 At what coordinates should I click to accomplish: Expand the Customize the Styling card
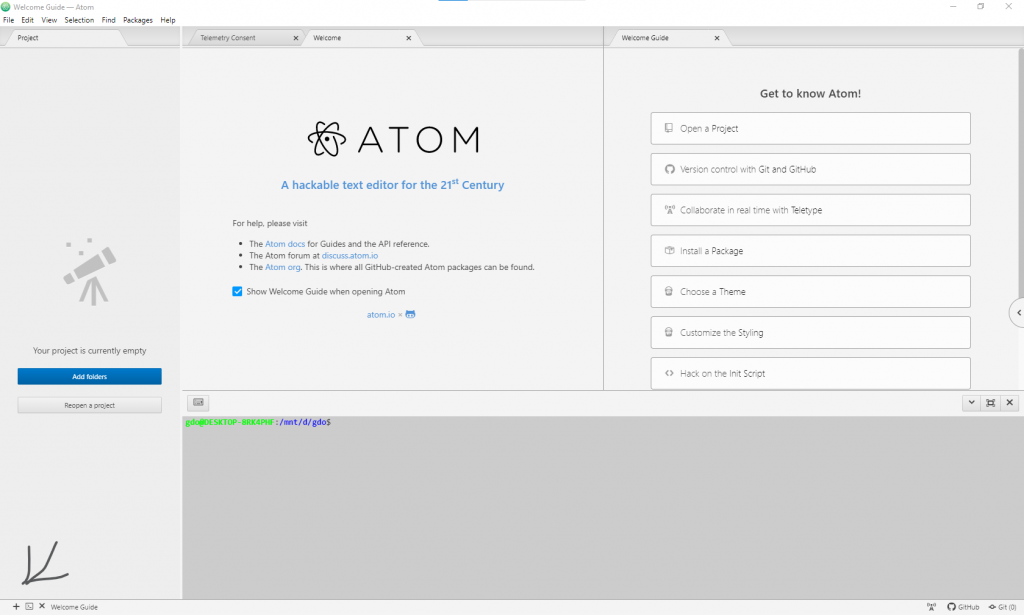tap(810, 332)
